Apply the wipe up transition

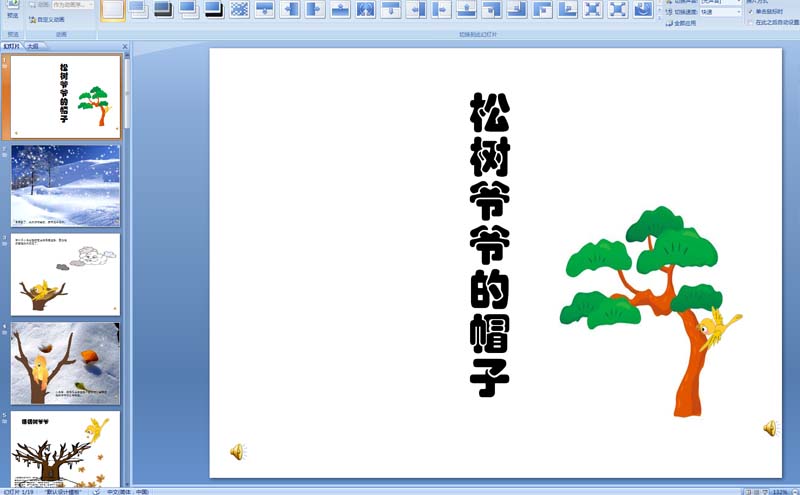pyautogui.click(x=340, y=9)
